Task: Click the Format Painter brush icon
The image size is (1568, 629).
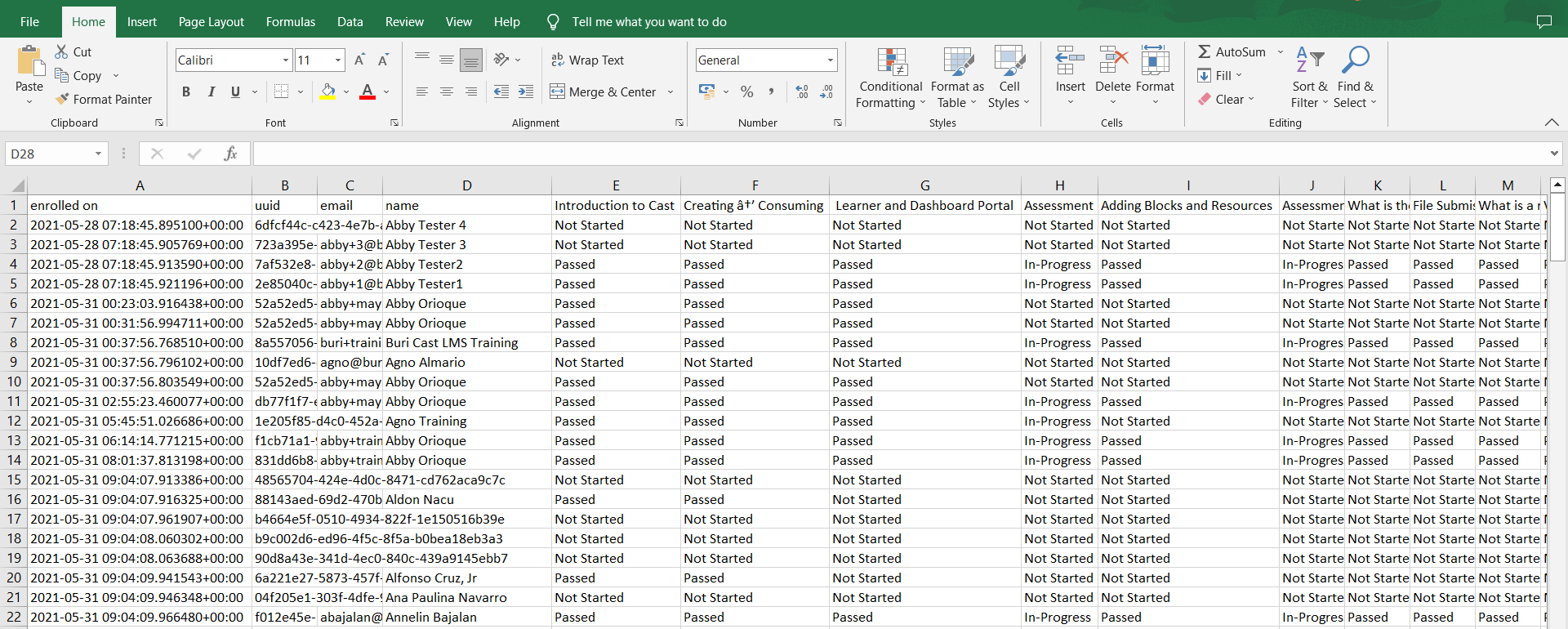Action: click(x=62, y=99)
